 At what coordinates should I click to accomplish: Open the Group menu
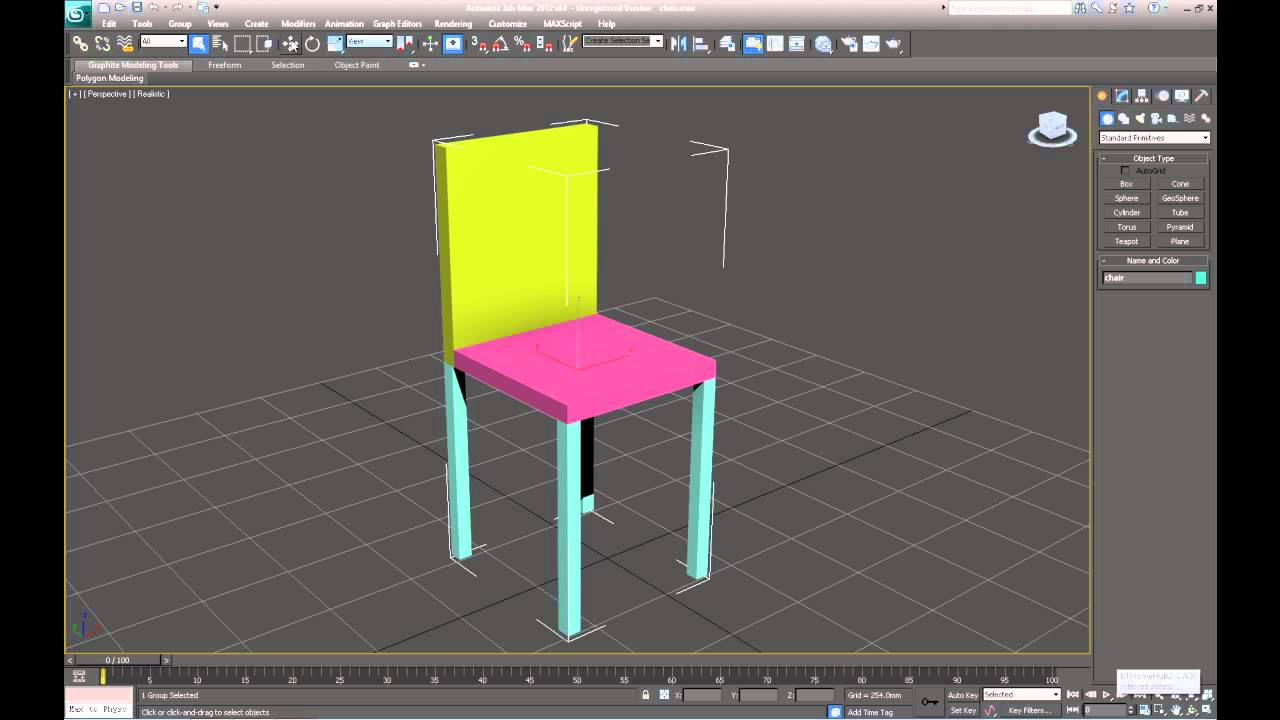click(x=180, y=24)
